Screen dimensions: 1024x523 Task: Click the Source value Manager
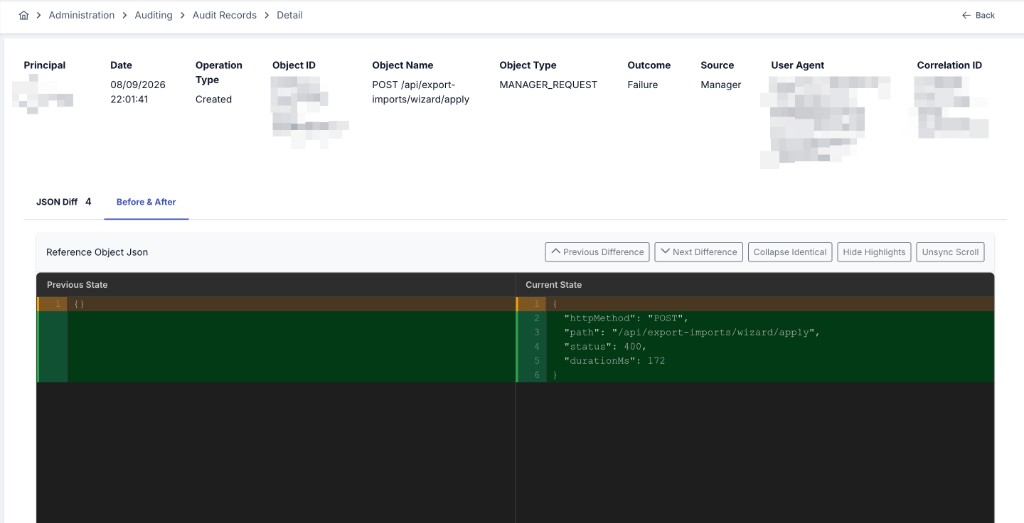tap(721, 85)
